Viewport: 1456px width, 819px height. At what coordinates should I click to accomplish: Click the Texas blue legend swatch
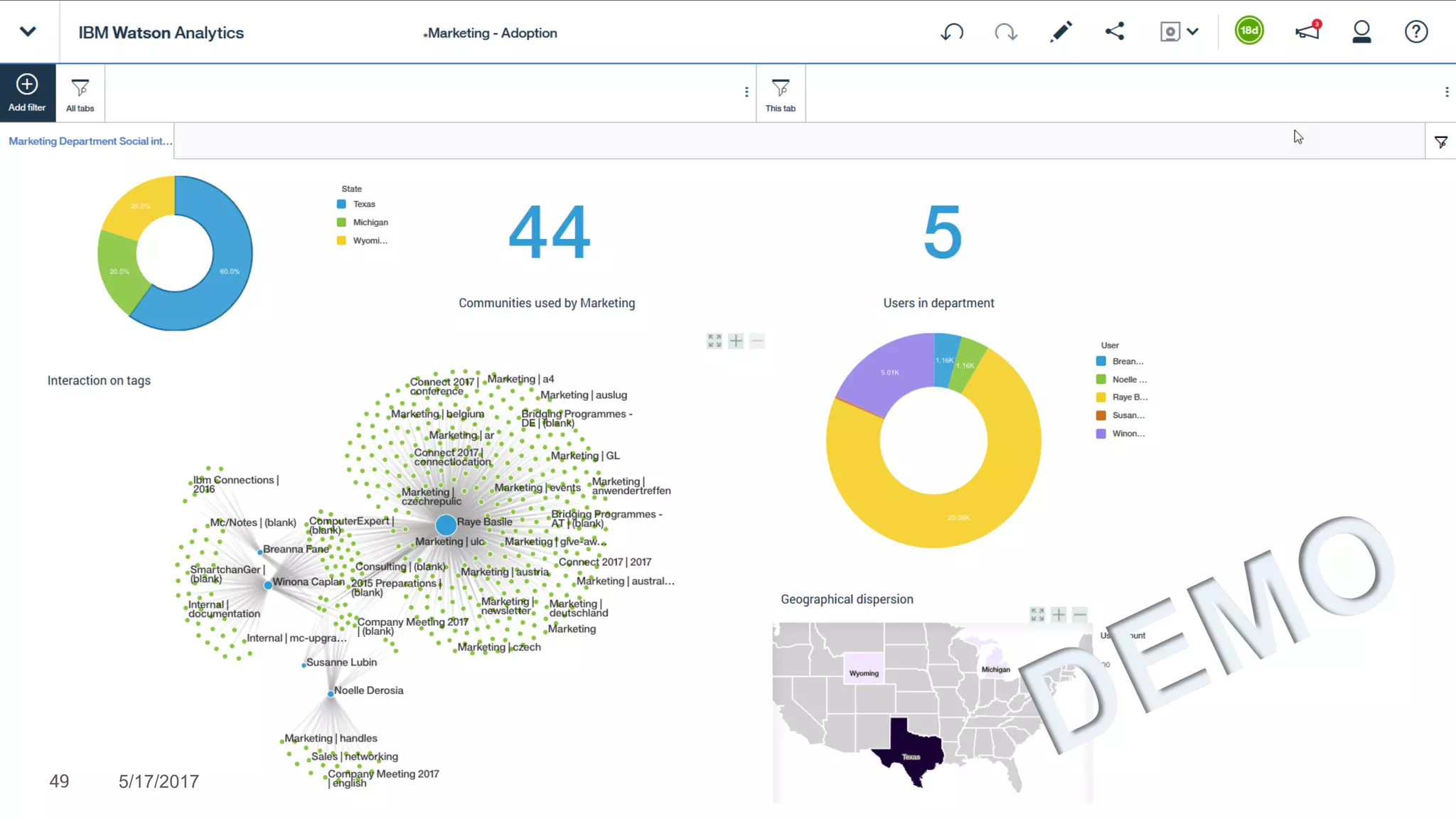341,204
